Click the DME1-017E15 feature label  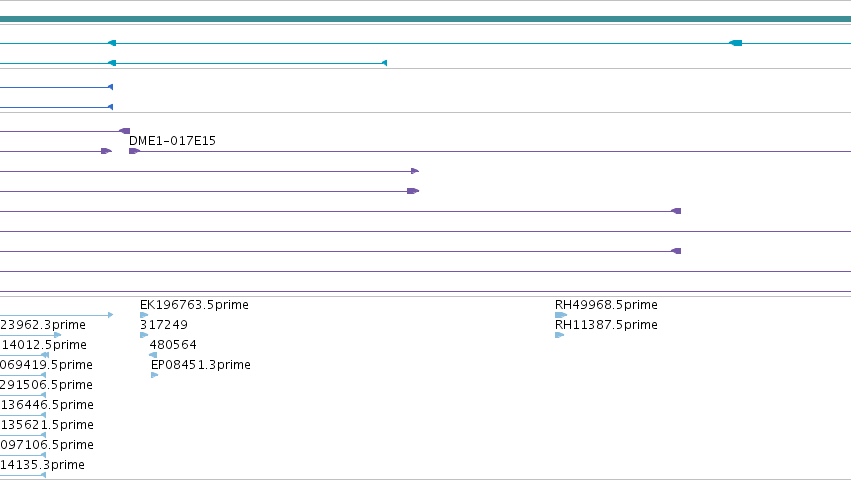(172, 141)
